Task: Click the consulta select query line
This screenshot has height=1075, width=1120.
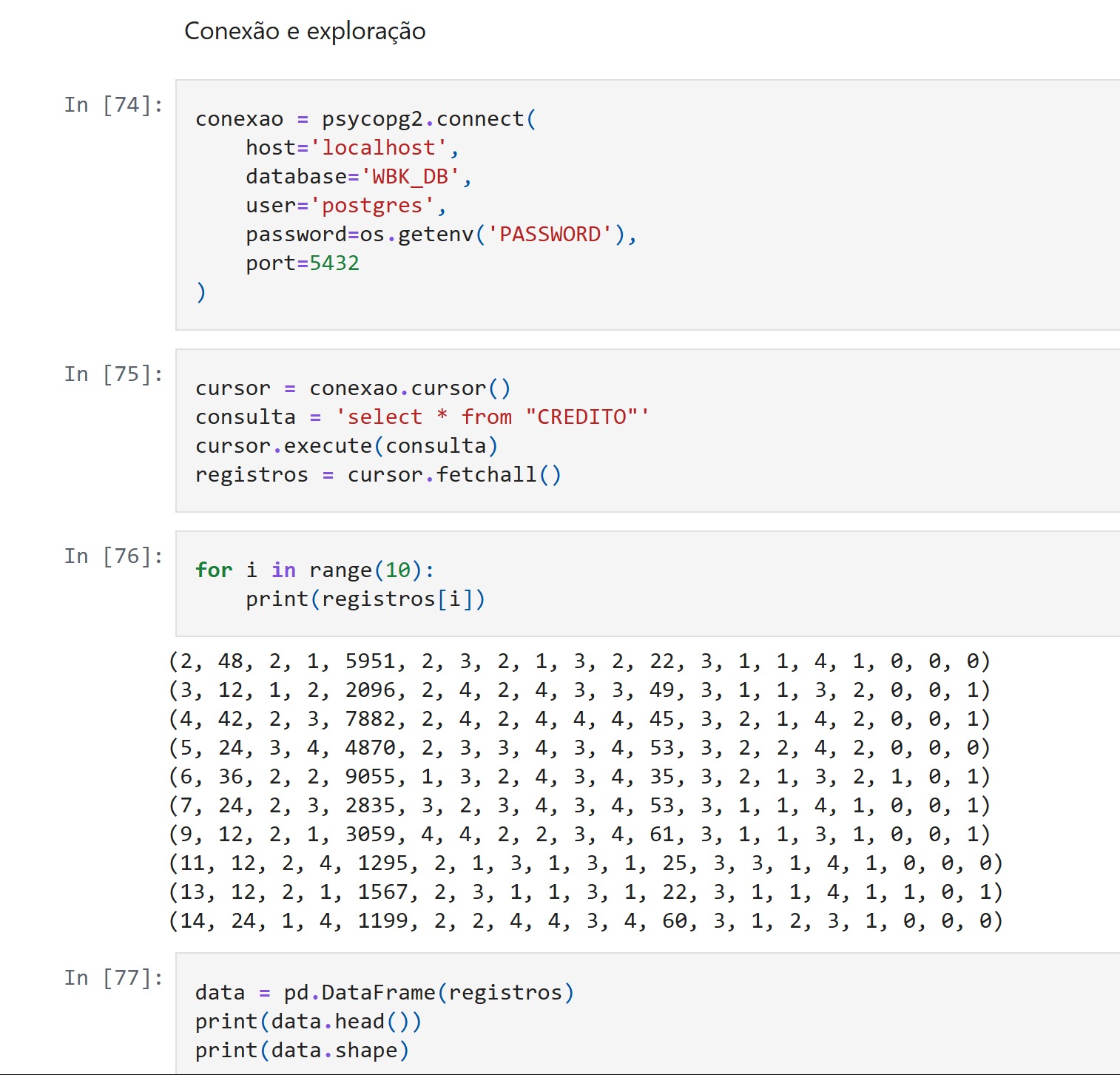Action: pyautogui.click(x=422, y=417)
